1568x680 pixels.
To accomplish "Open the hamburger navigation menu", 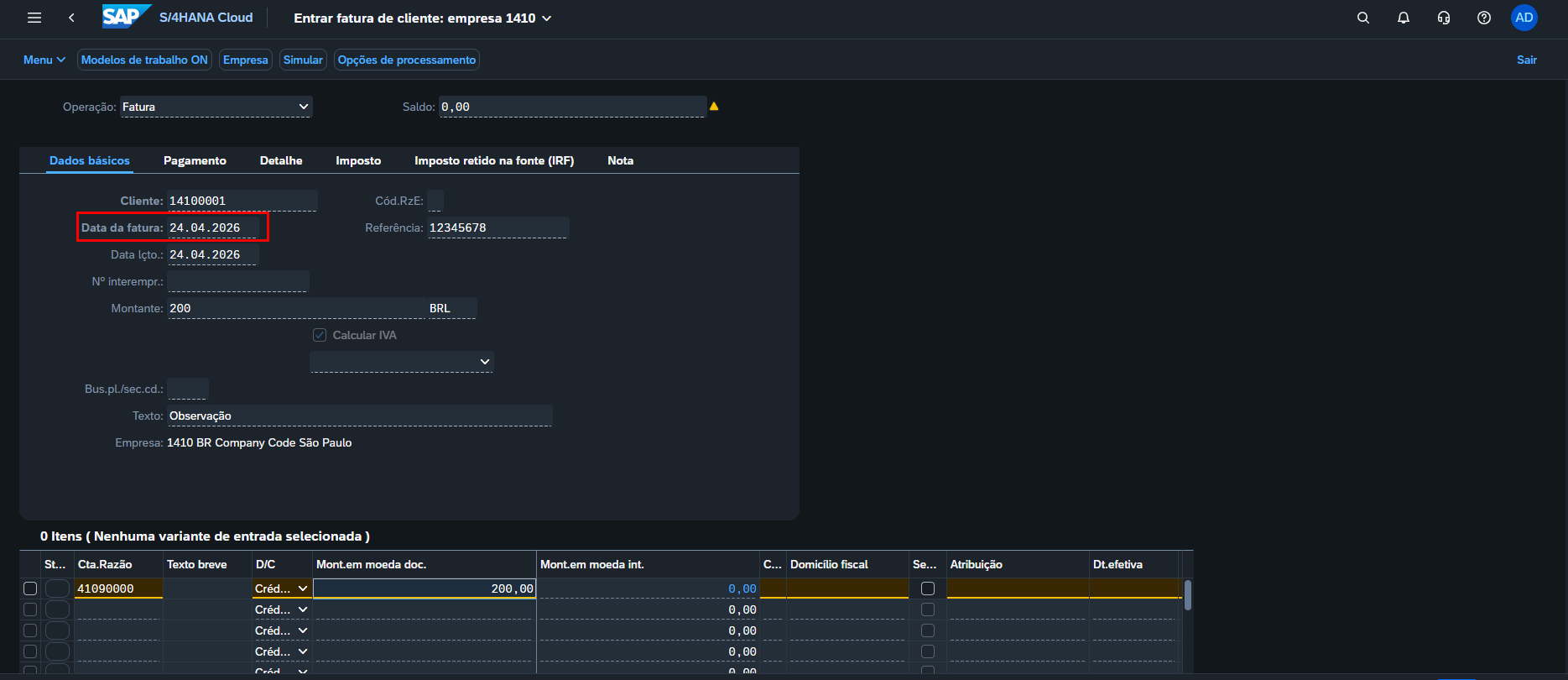I will 34,18.
